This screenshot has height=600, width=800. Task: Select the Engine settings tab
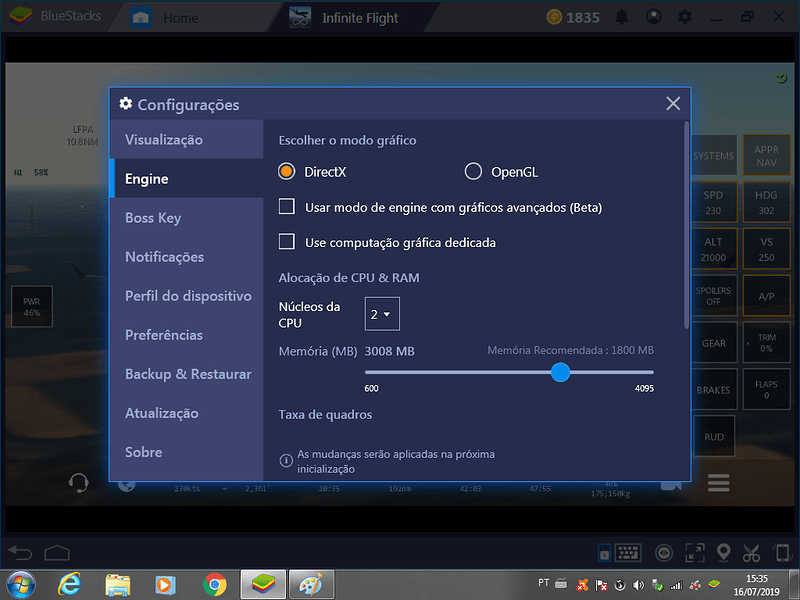pos(186,179)
